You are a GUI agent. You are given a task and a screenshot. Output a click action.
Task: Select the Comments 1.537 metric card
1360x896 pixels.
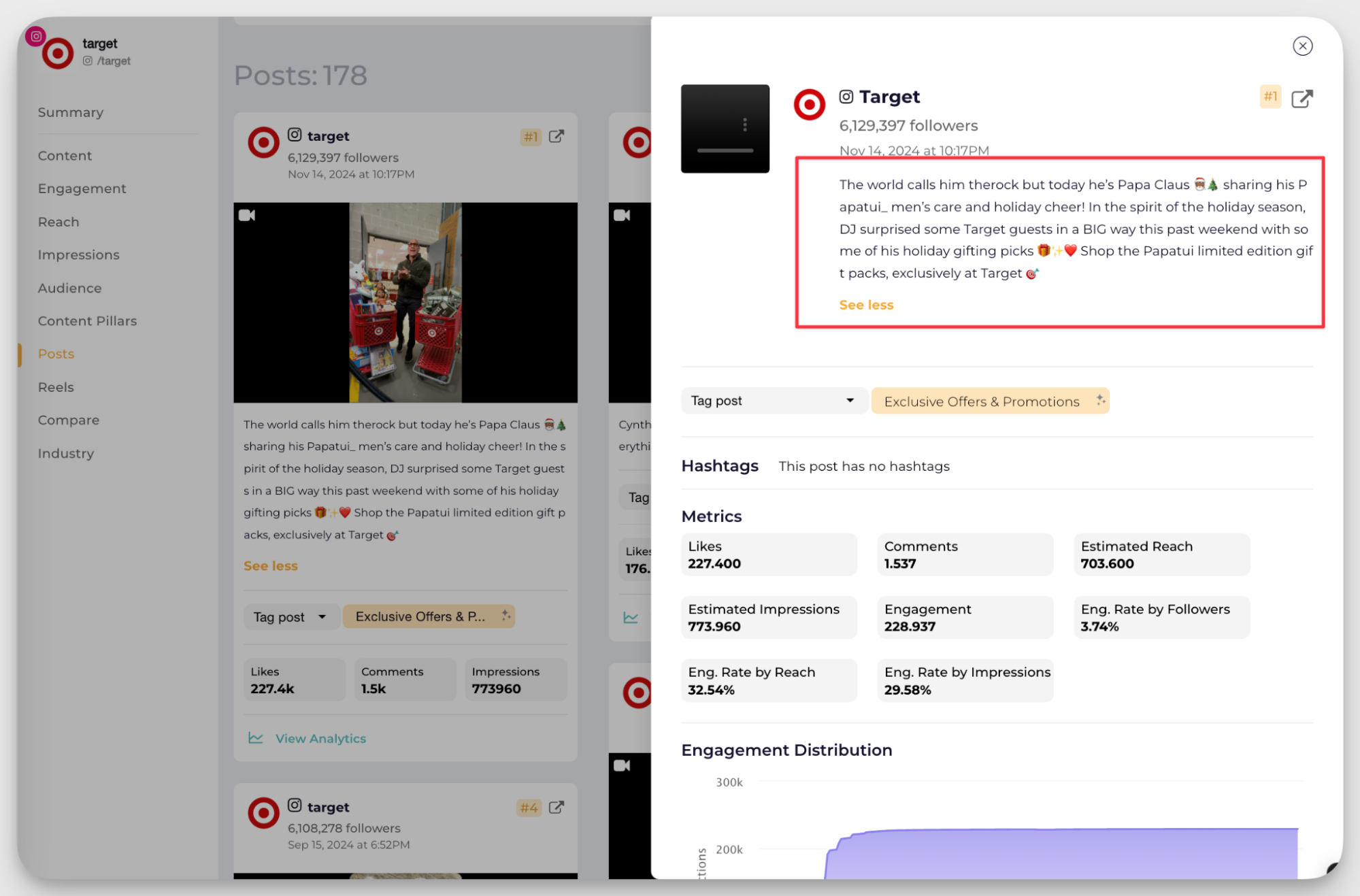point(965,554)
